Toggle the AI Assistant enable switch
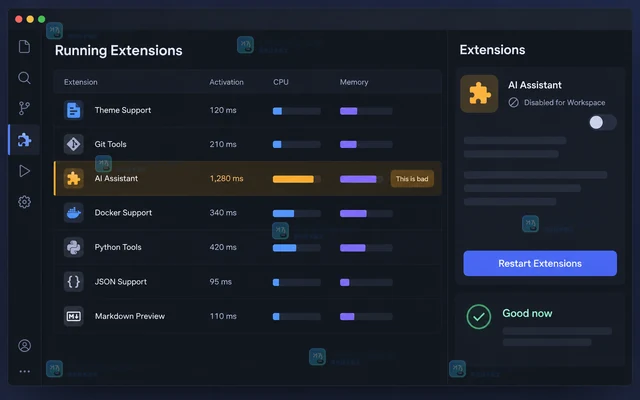The height and width of the screenshot is (400, 640). 602,122
